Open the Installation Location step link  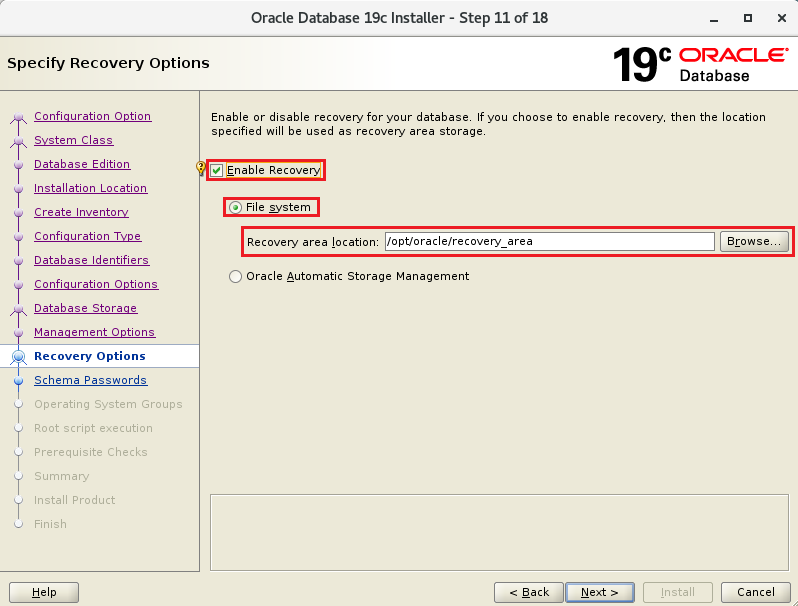(91, 188)
